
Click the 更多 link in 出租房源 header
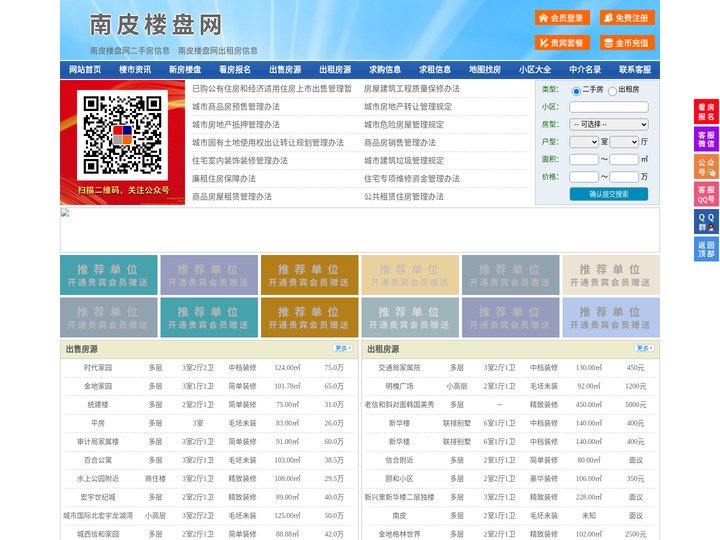pos(644,348)
